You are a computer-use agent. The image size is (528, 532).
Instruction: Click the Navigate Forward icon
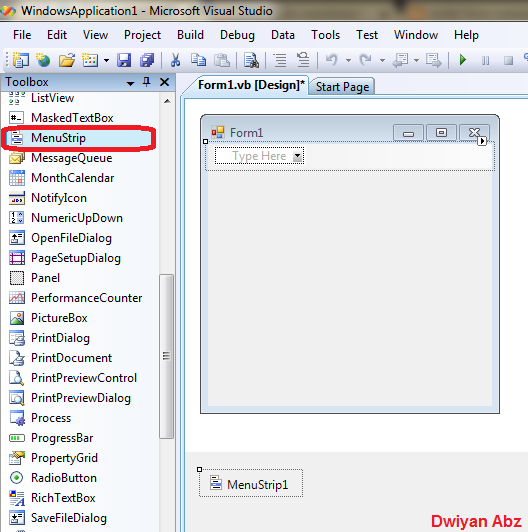click(434, 60)
